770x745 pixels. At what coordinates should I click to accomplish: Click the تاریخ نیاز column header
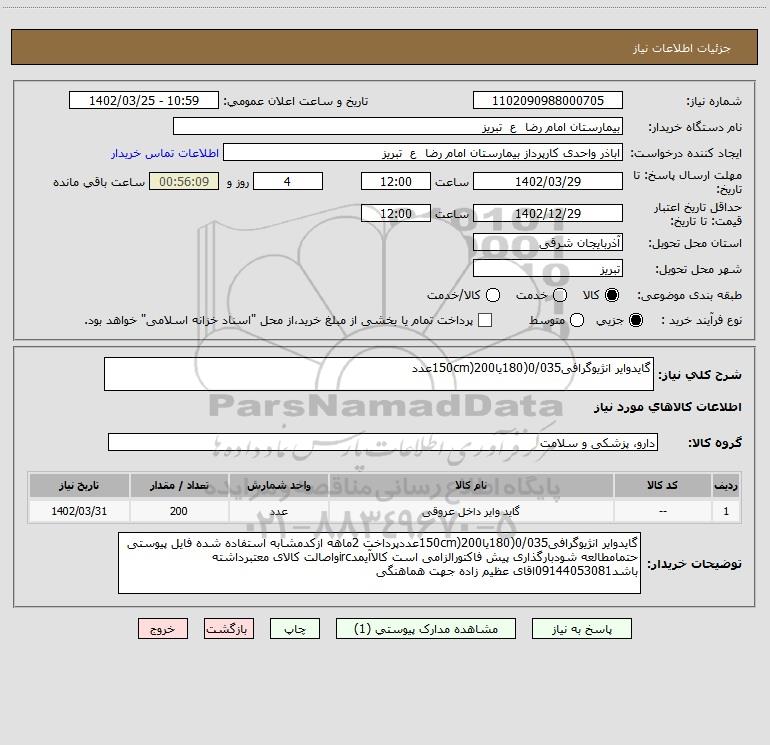[79, 485]
